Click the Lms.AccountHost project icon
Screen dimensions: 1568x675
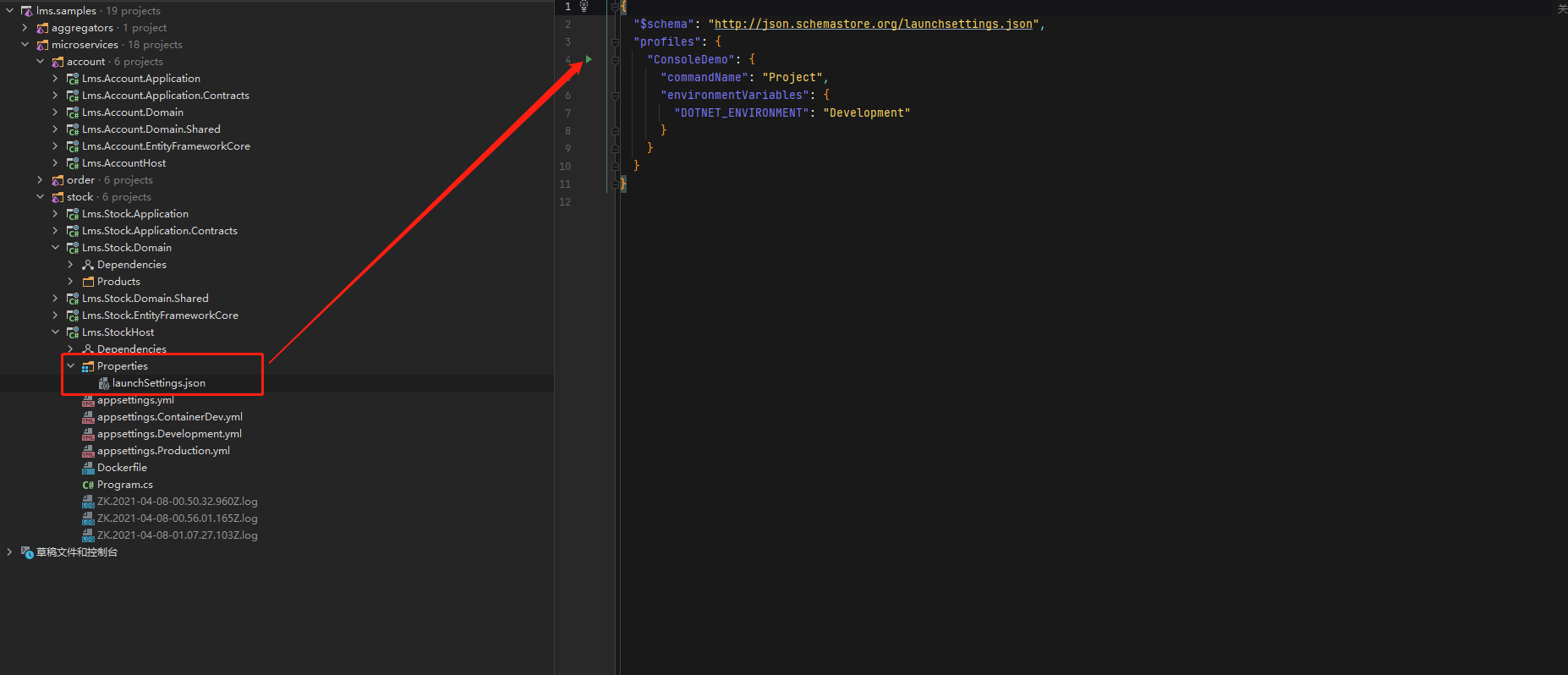[x=73, y=163]
